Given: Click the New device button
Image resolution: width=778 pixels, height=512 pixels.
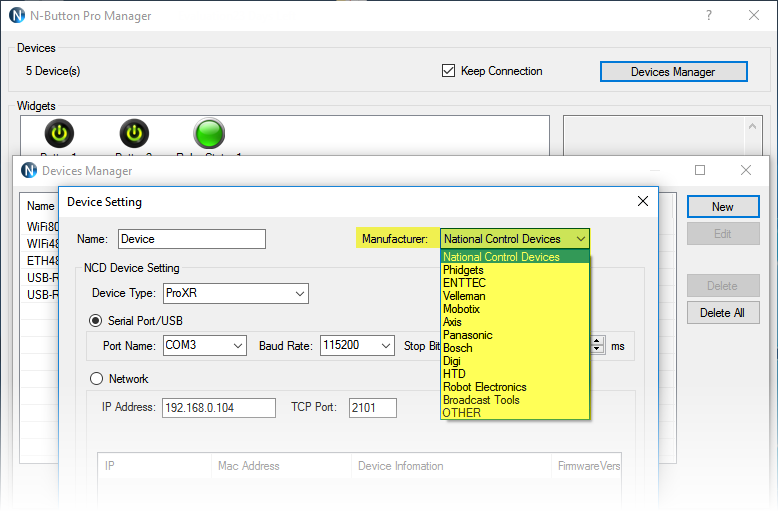Looking at the screenshot, I should coord(723,206).
